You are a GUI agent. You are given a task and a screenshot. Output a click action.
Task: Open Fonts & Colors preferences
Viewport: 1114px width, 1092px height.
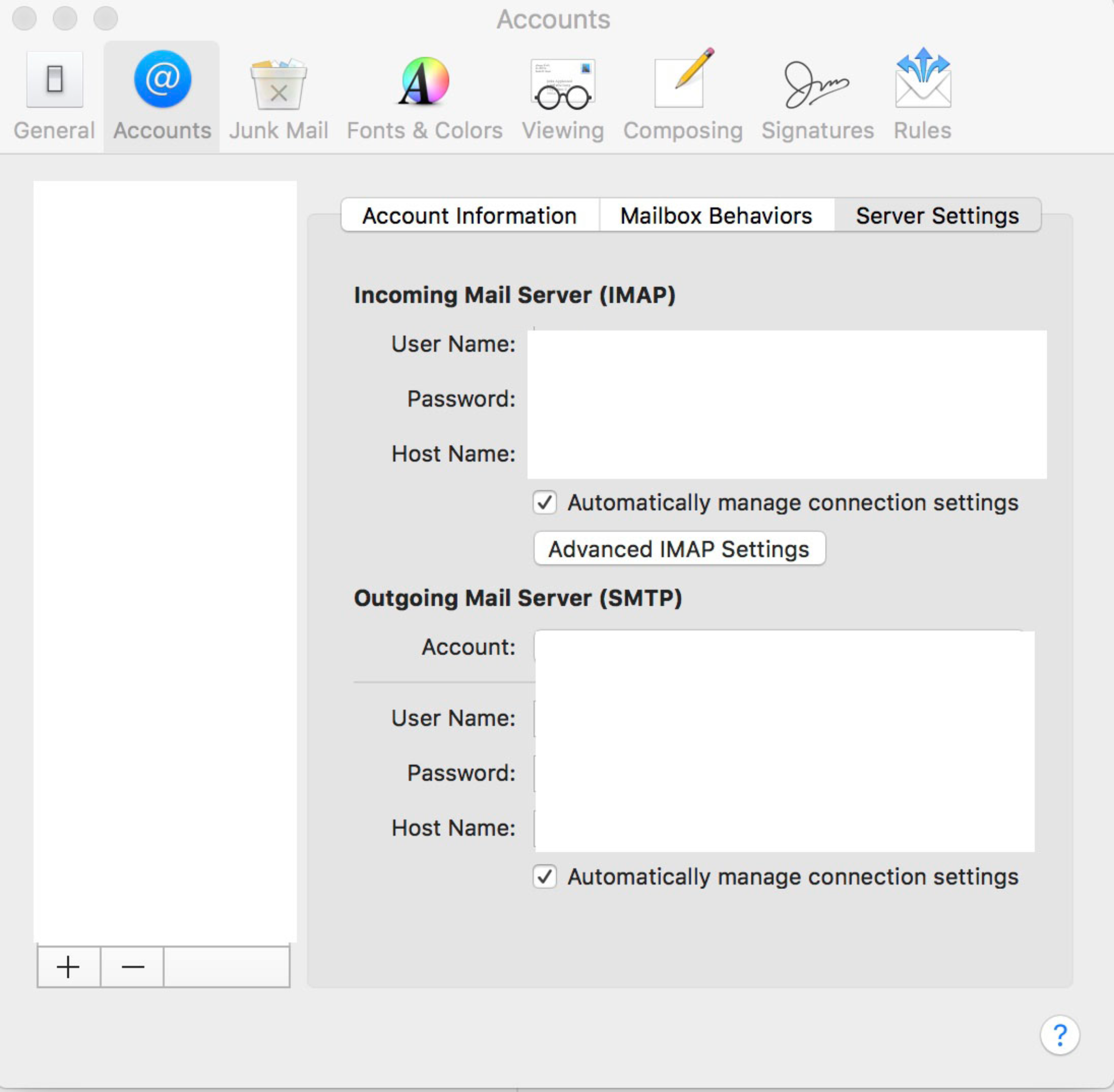[424, 95]
